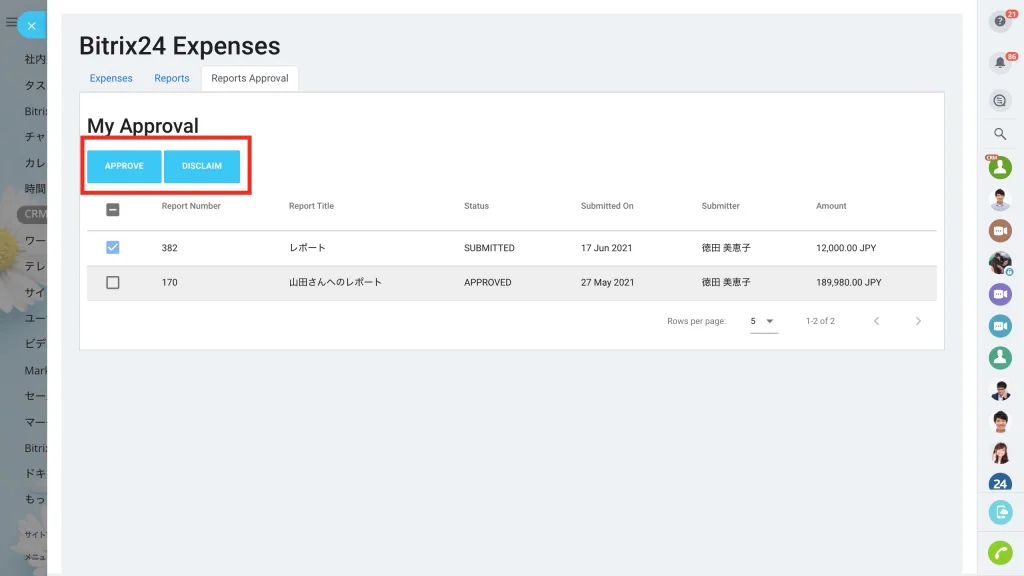The height and width of the screenshot is (576, 1024).
Task: Click the amount 12,000.00 JPY
Action: pos(846,248)
